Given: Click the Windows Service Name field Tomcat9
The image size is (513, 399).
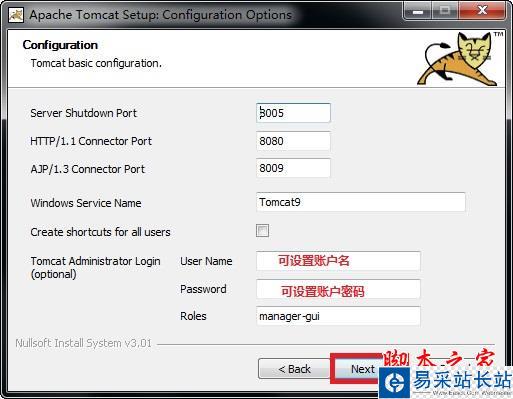Looking at the screenshot, I should (361, 202).
